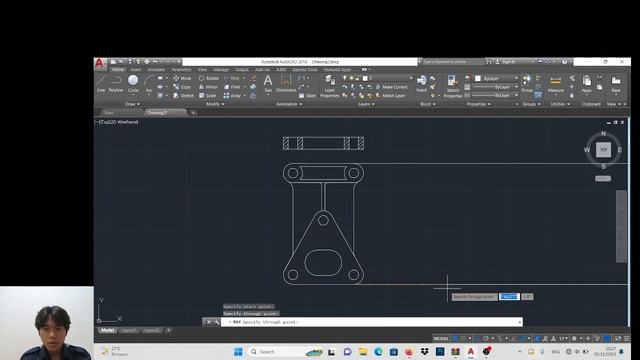Click the MODEL status bar button
Image resolution: width=640 pixels, height=360 pixels.
pos(441,338)
